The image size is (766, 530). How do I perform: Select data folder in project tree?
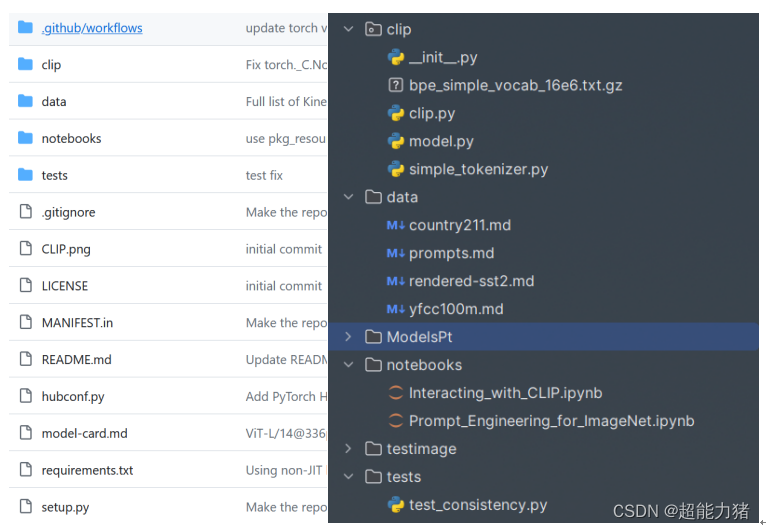pos(402,197)
